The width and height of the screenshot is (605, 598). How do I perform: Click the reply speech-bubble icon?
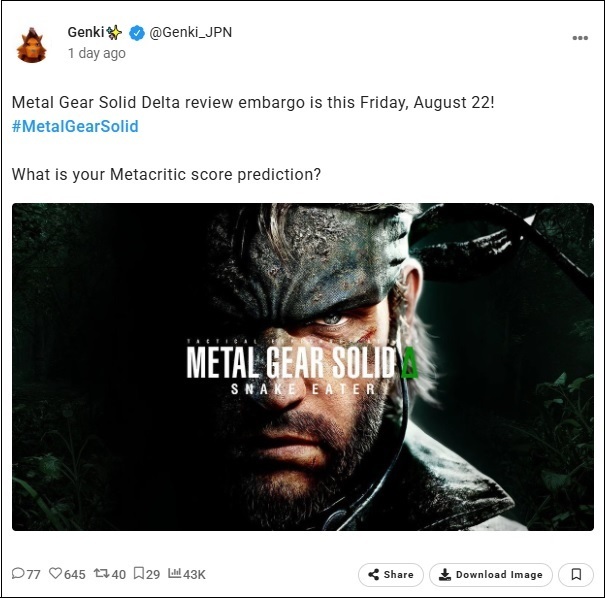click(x=18, y=573)
